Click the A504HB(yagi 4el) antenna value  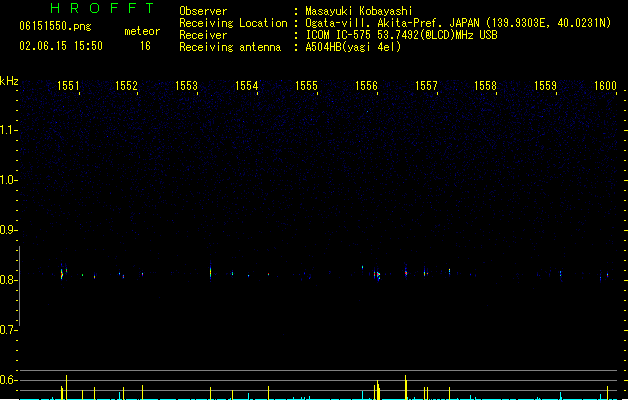[x=353, y=47]
